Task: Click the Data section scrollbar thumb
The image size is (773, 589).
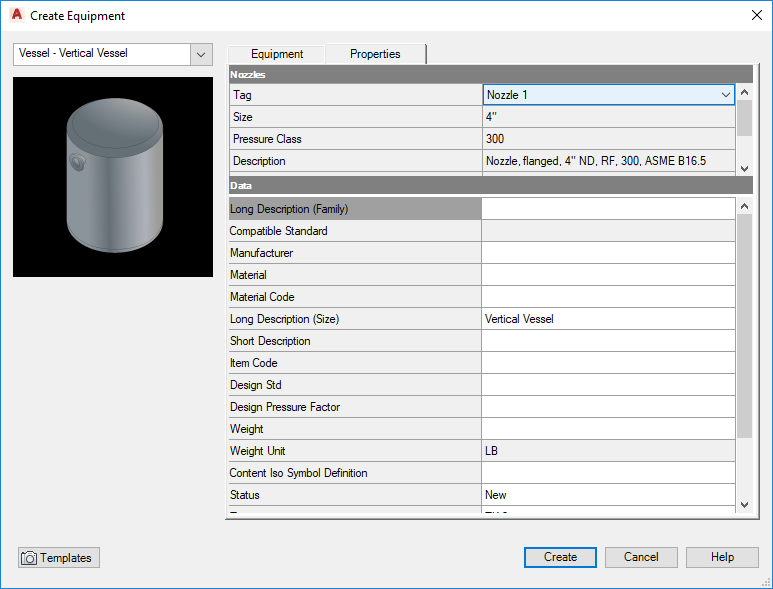Action: pos(744,325)
